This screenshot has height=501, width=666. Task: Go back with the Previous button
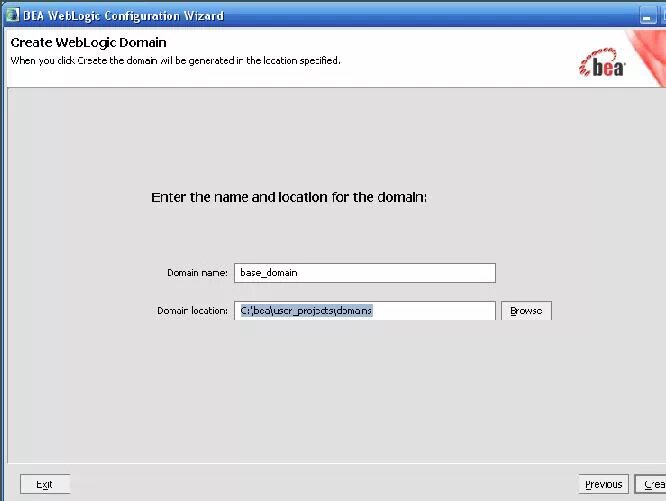coord(603,484)
